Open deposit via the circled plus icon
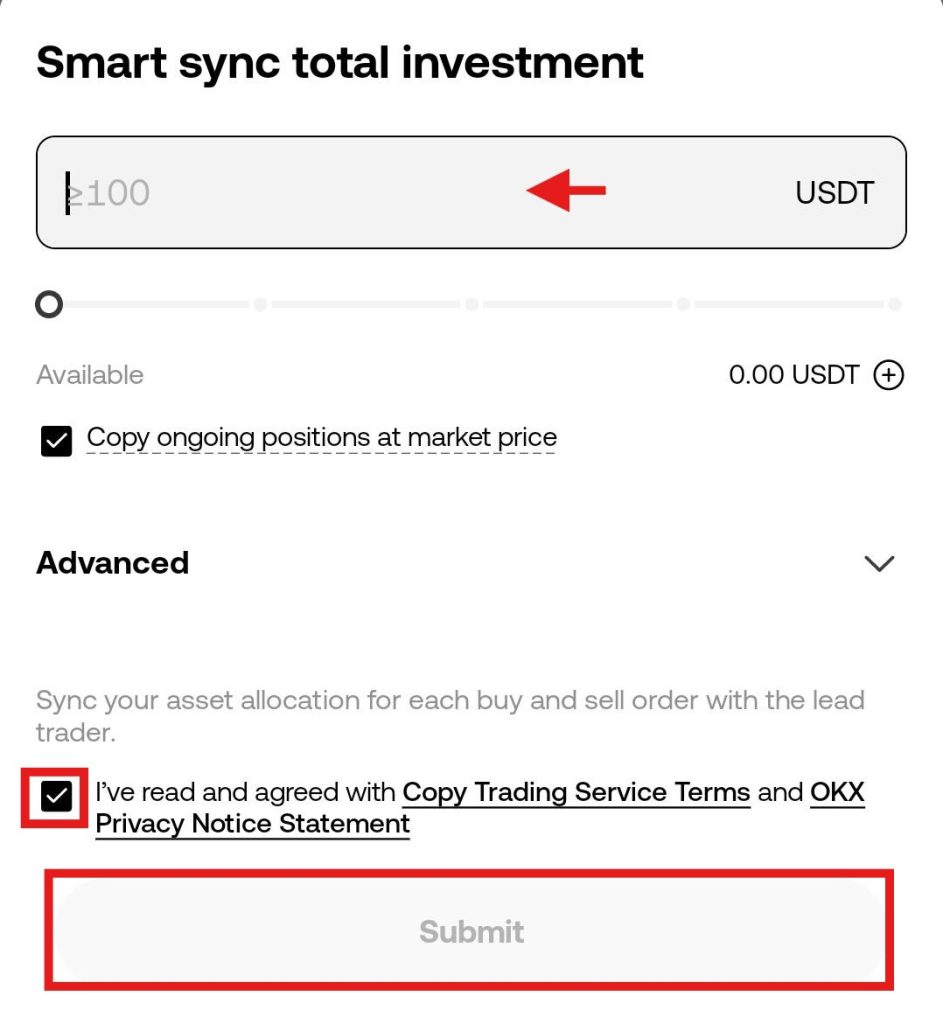 click(x=890, y=375)
